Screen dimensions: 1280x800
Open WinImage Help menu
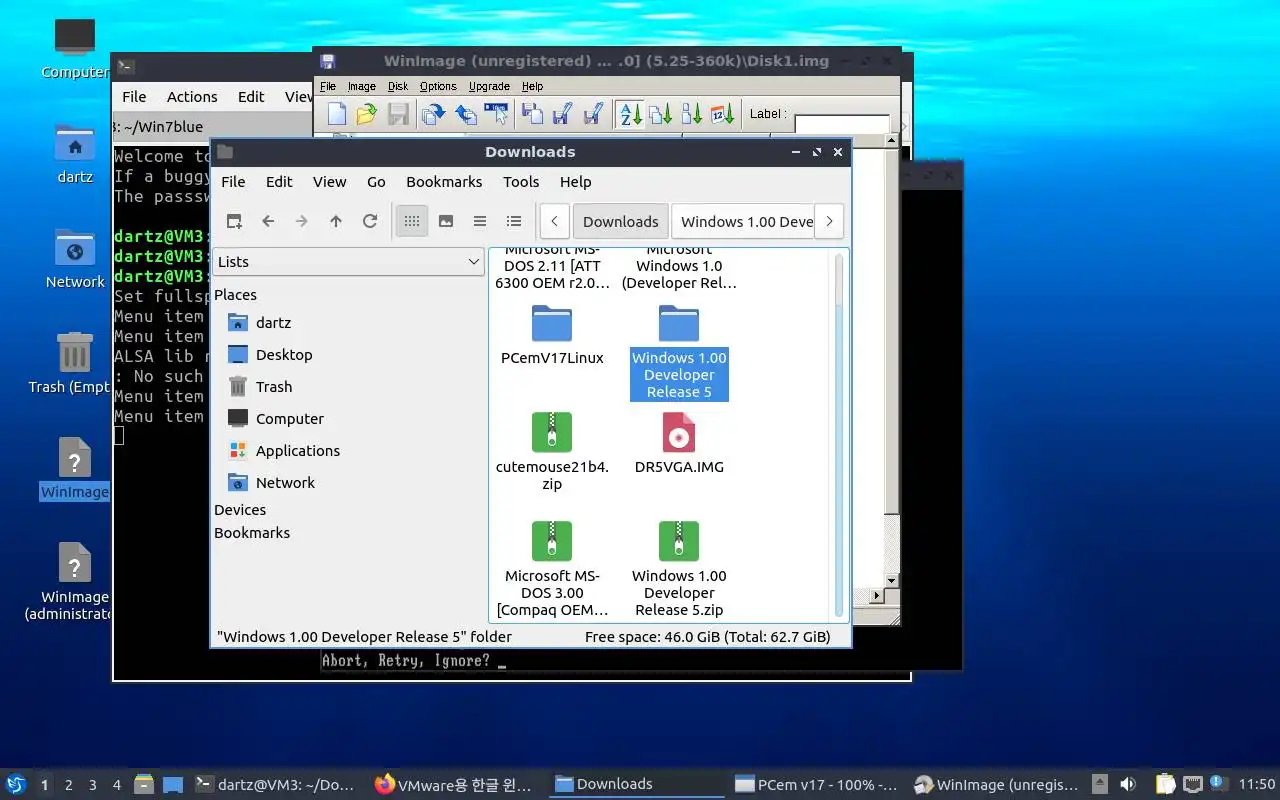pos(532,86)
